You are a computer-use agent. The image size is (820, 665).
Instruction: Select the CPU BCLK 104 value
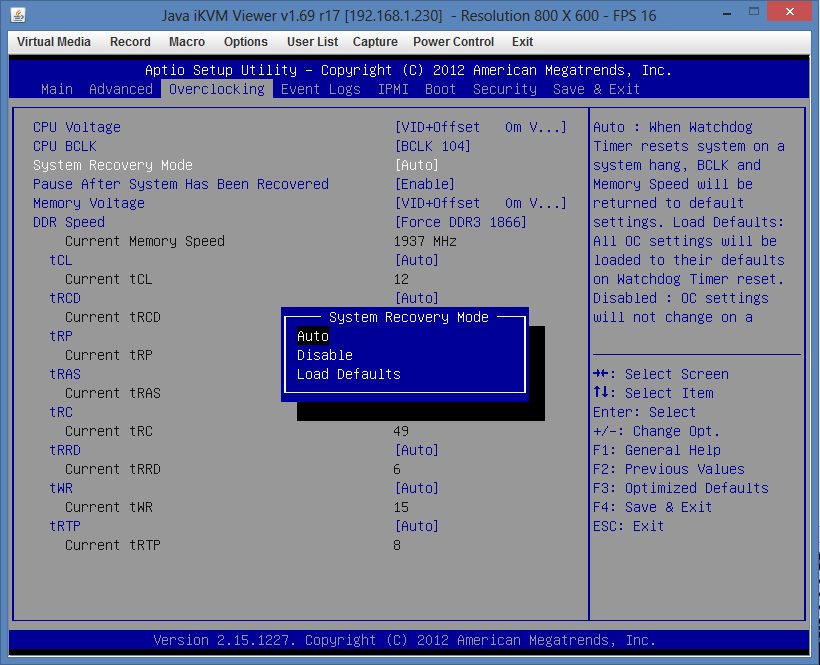click(x=433, y=146)
